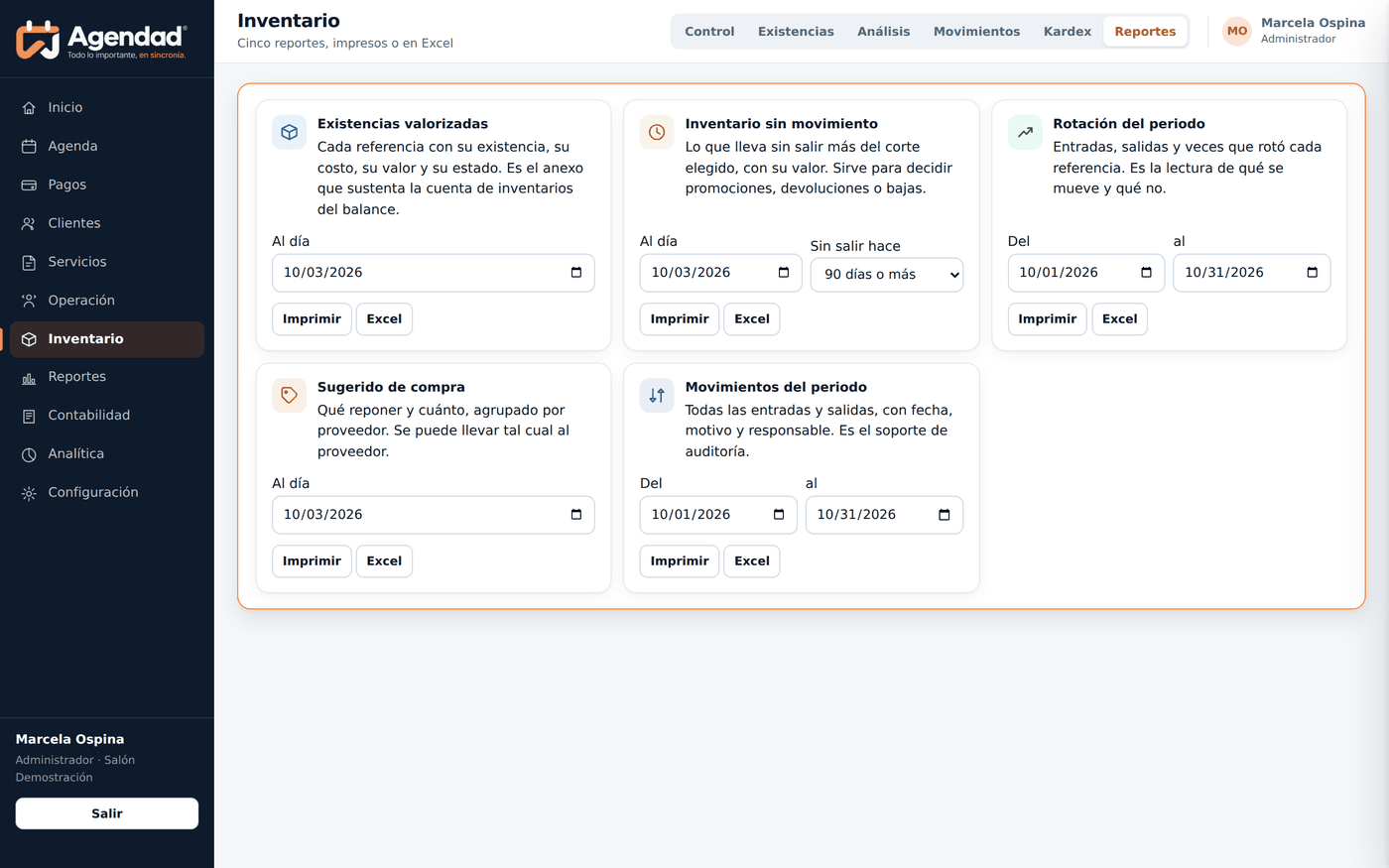
Task: Switch to the Existencias tab
Action: click(796, 32)
